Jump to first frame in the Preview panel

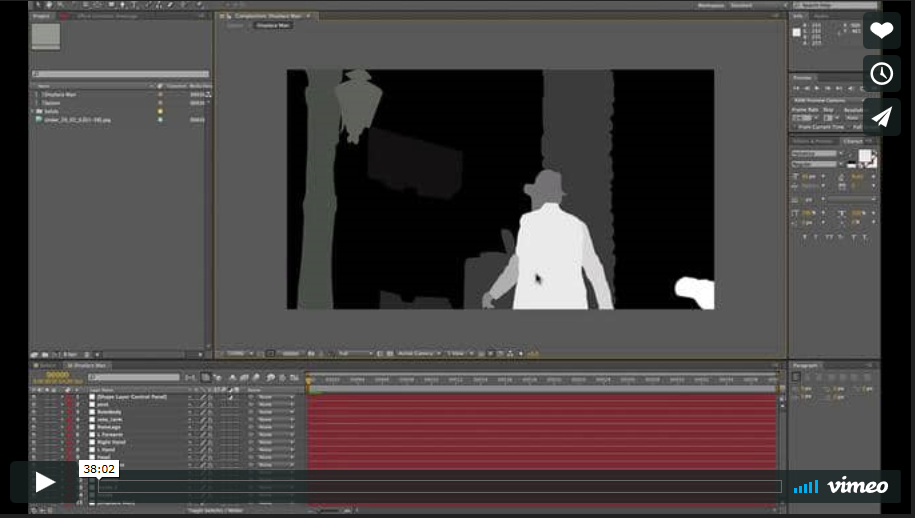pos(797,88)
